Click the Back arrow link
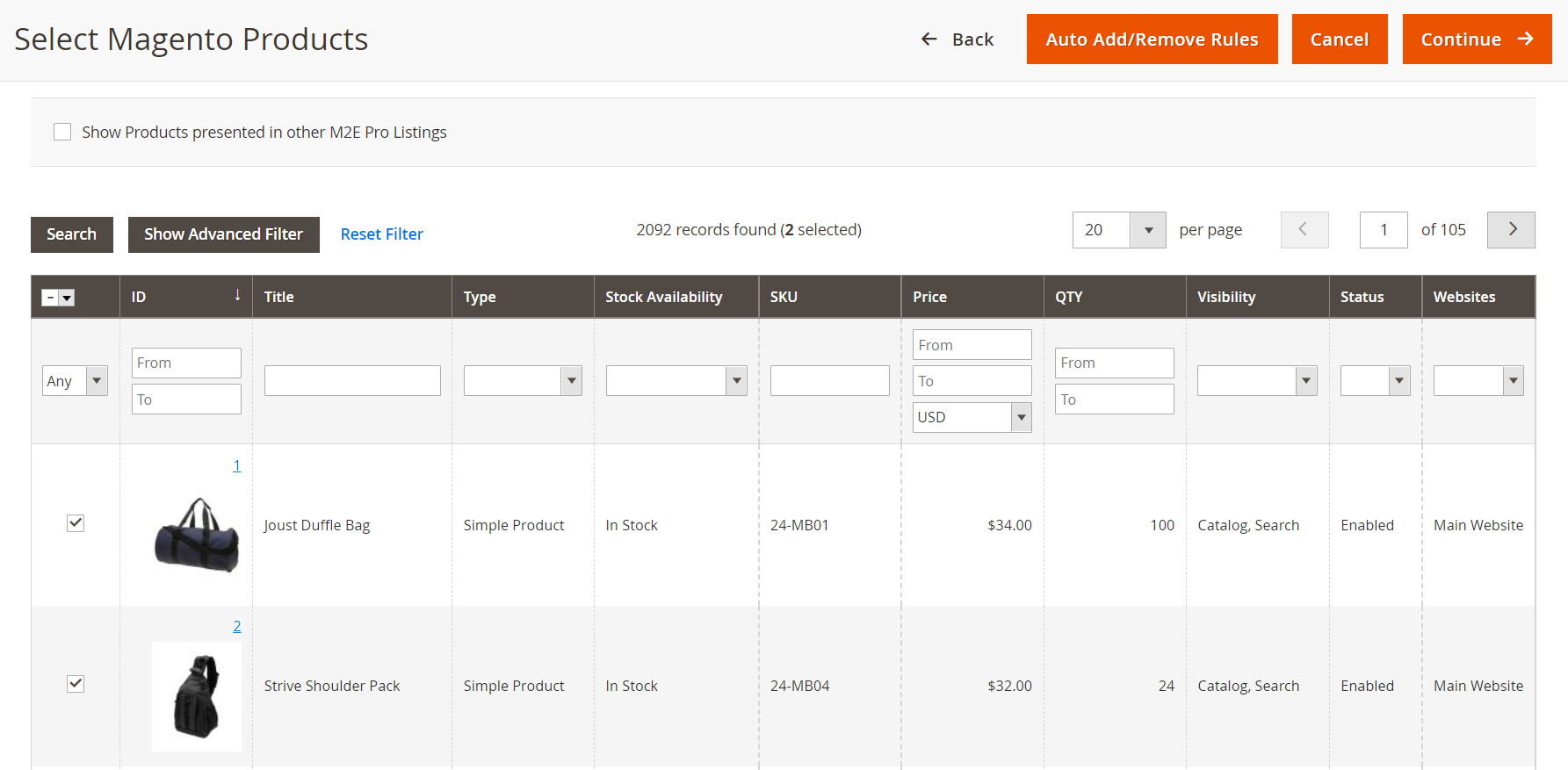The height and width of the screenshot is (770, 1568). coord(957,40)
